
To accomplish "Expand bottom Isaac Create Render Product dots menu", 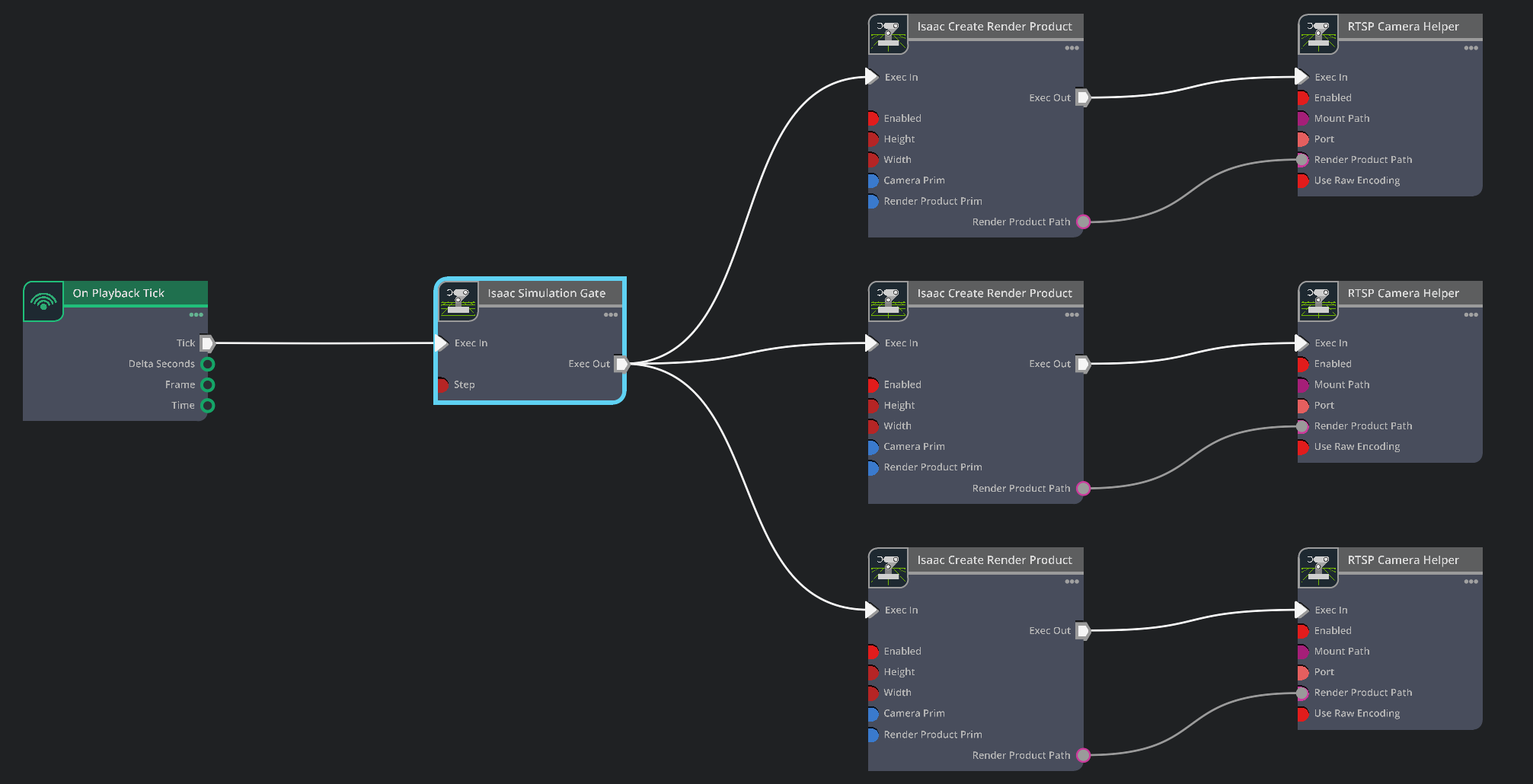I will tap(1072, 582).
